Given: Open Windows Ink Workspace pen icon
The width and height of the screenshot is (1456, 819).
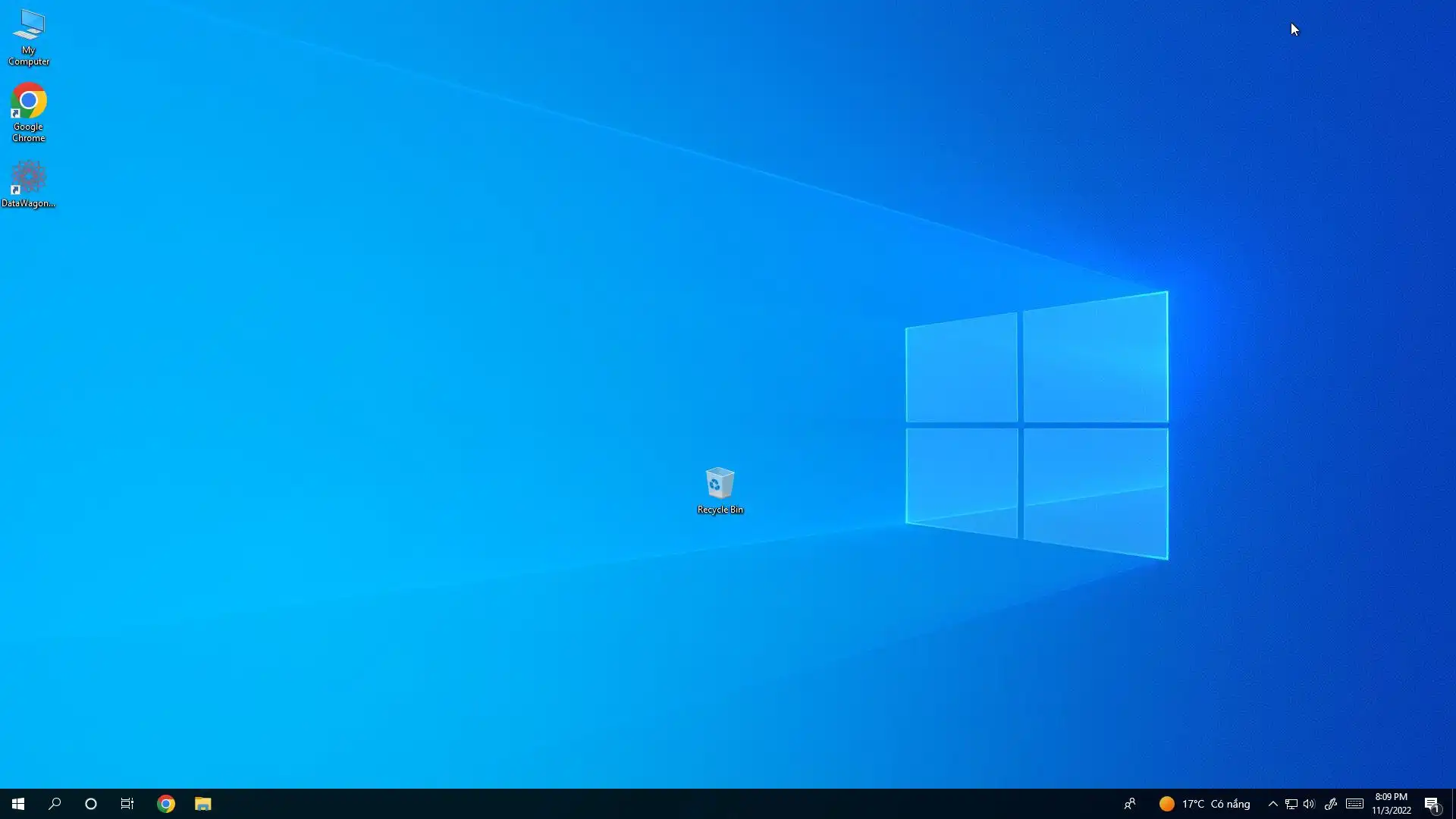Looking at the screenshot, I should click(1331, 804).
